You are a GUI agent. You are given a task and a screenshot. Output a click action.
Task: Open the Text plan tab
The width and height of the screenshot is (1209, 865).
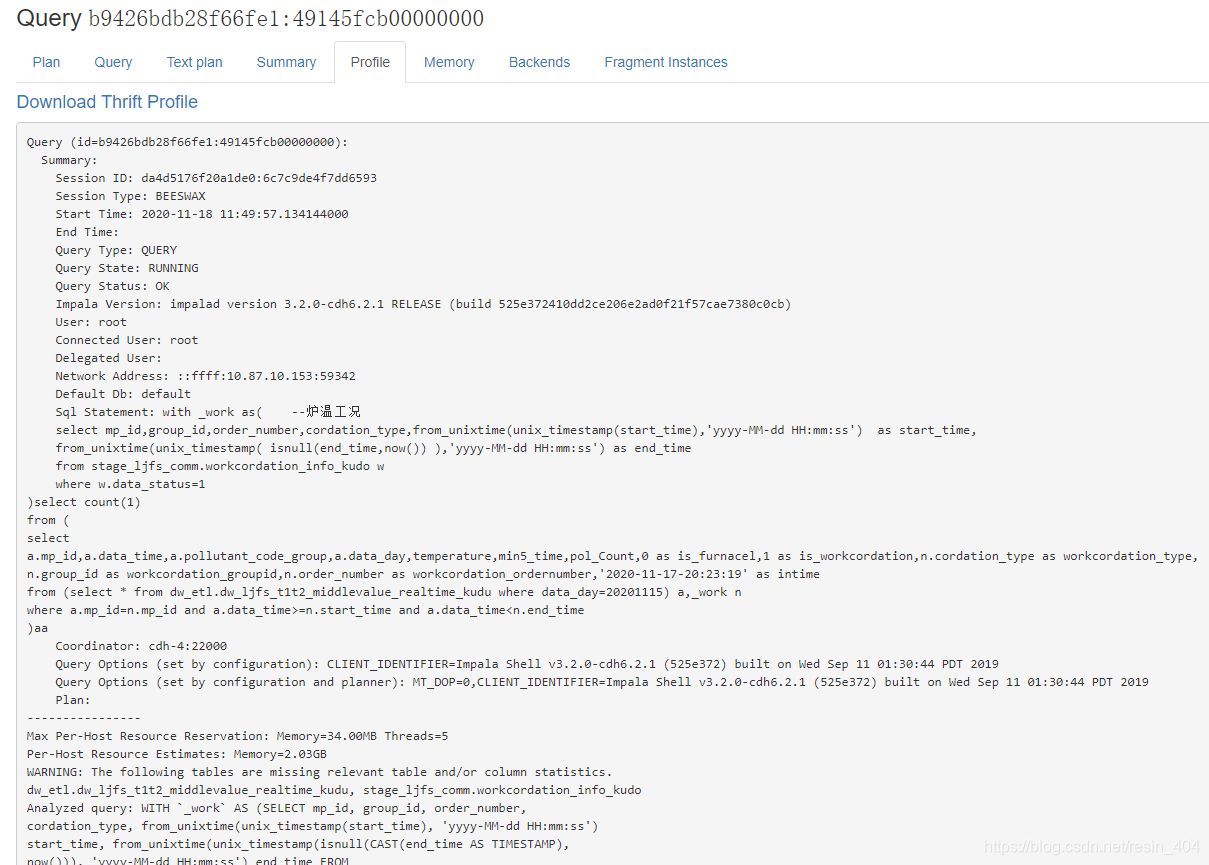[x=195, y=62]
